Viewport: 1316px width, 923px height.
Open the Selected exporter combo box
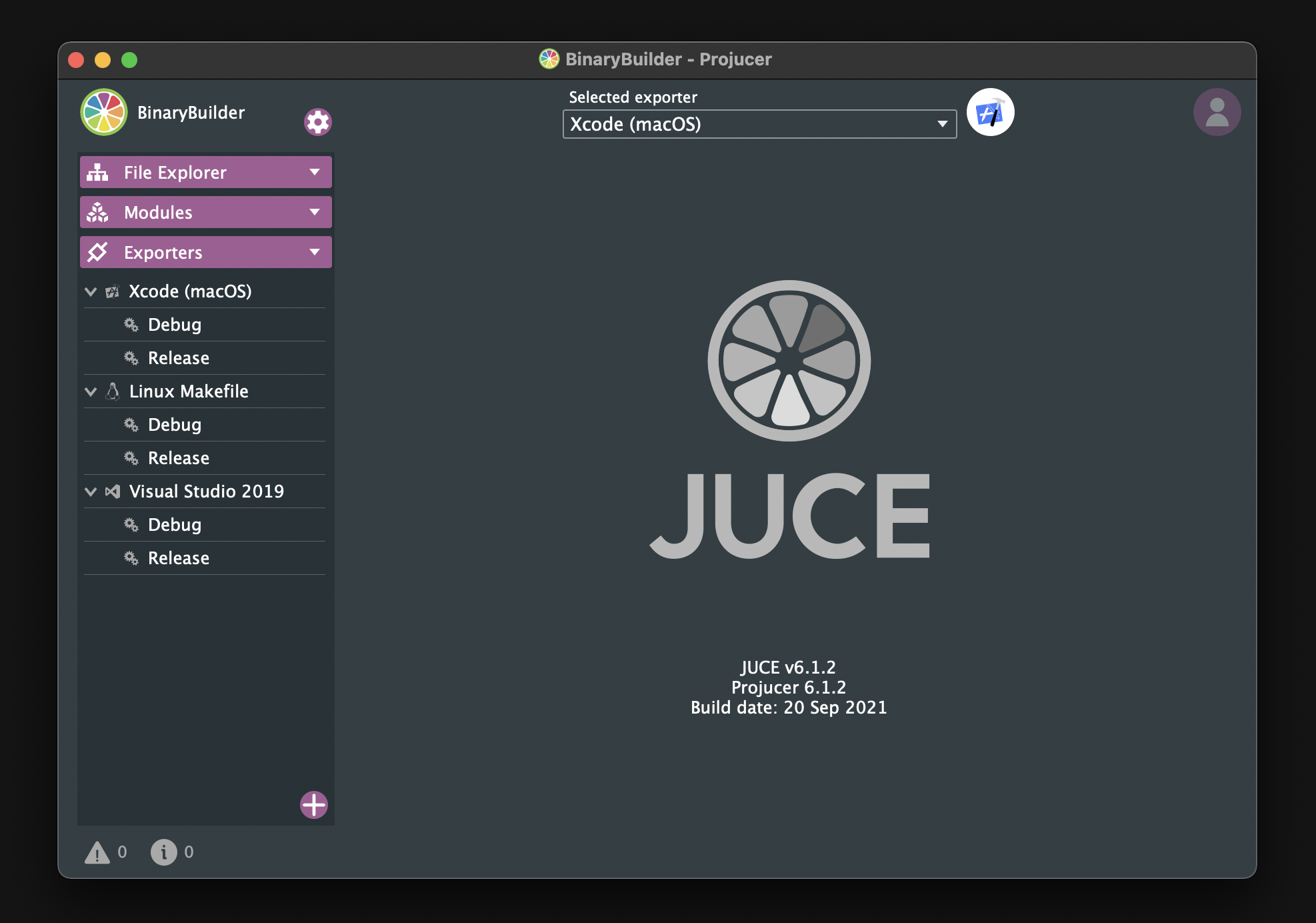[759, 124]
